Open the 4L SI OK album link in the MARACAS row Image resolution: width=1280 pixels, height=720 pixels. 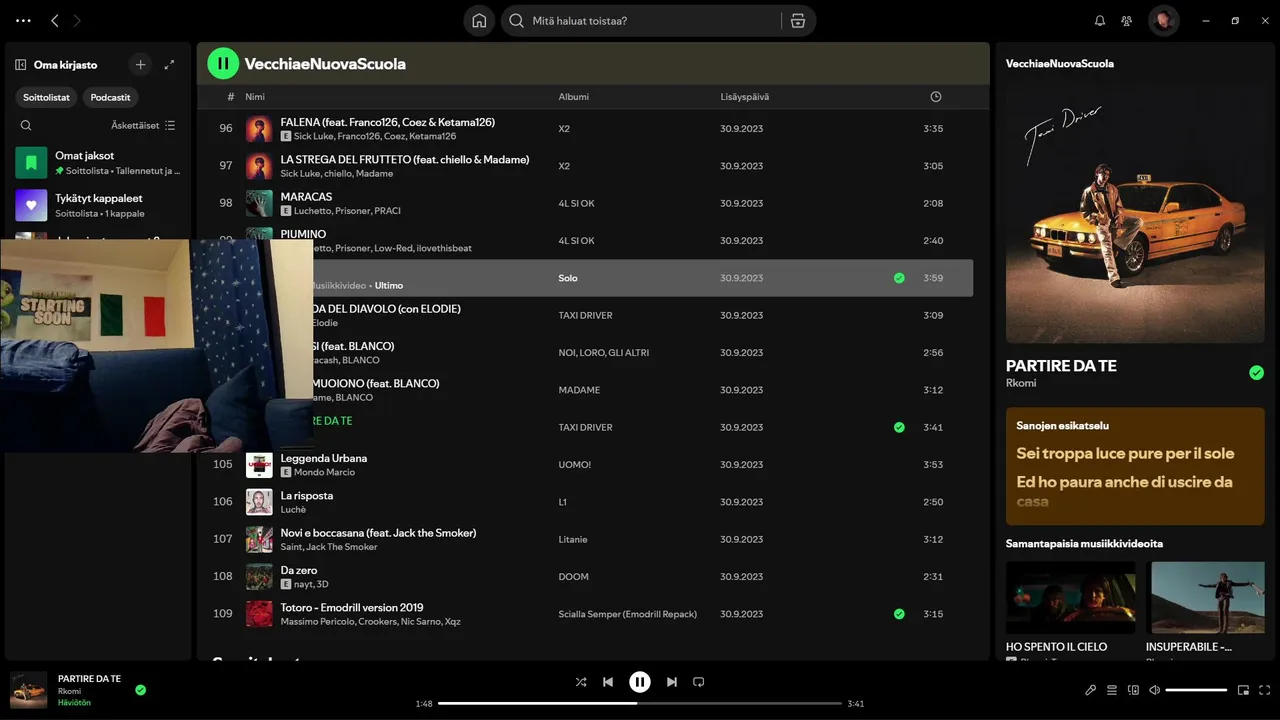576,203
